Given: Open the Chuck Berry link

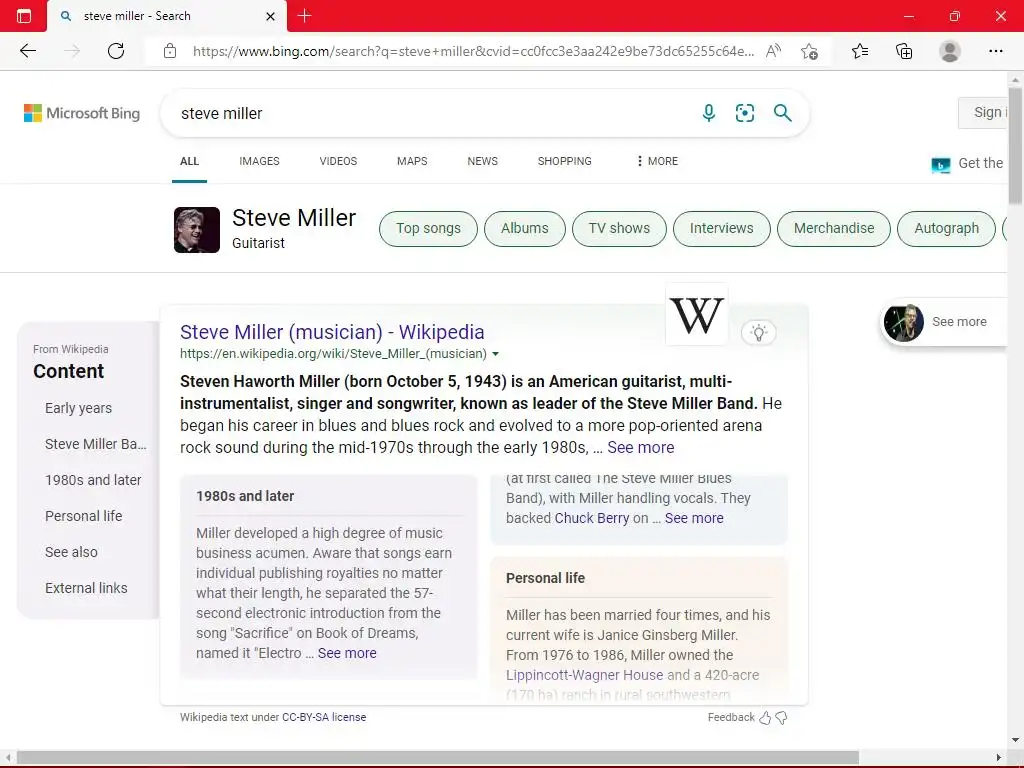Looking at the screenshot, I should (x=592, y=519).
